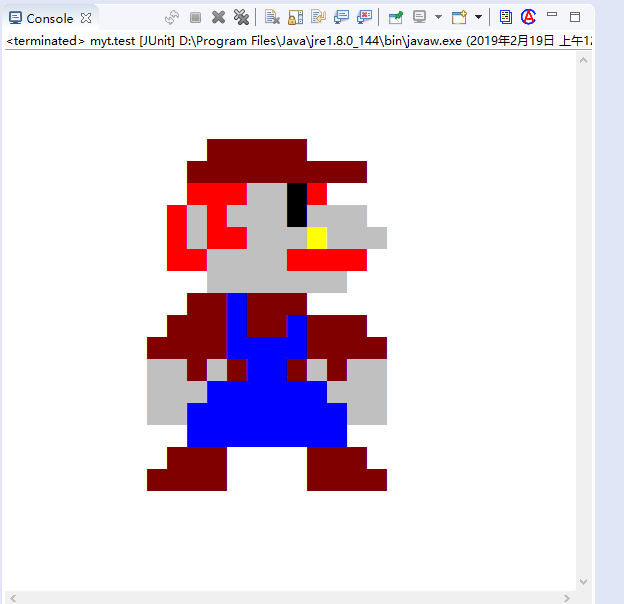Click the Open Console icon
This screenshot has height=604, width=624.
tap(459, 17)
